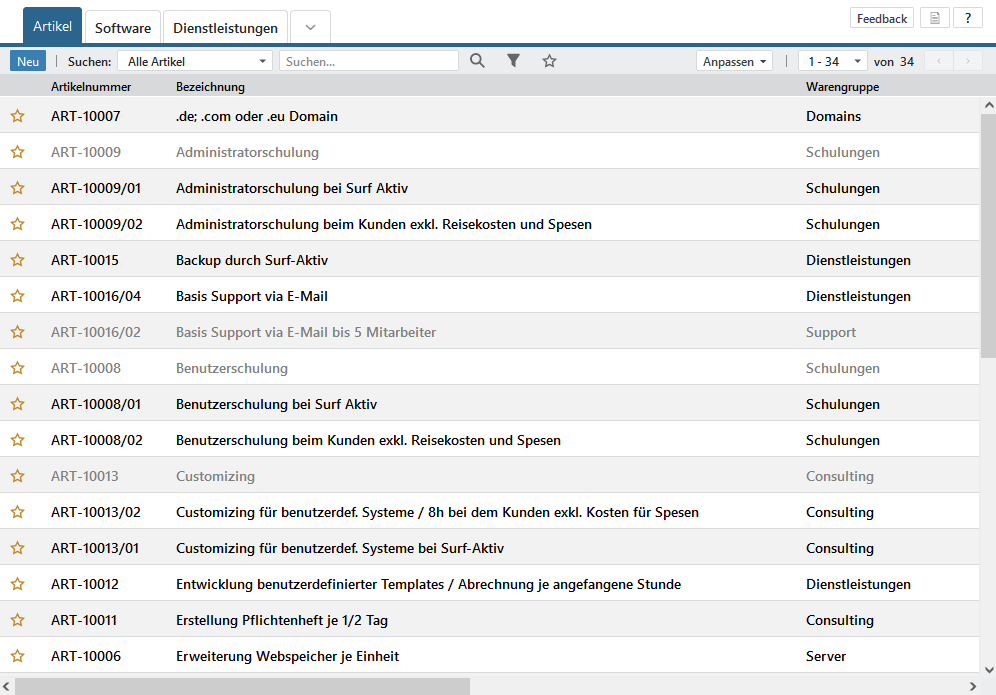This screenshot has width=996, height=695.
Task: Open the Software tab
Action: (x=123, y=28)
